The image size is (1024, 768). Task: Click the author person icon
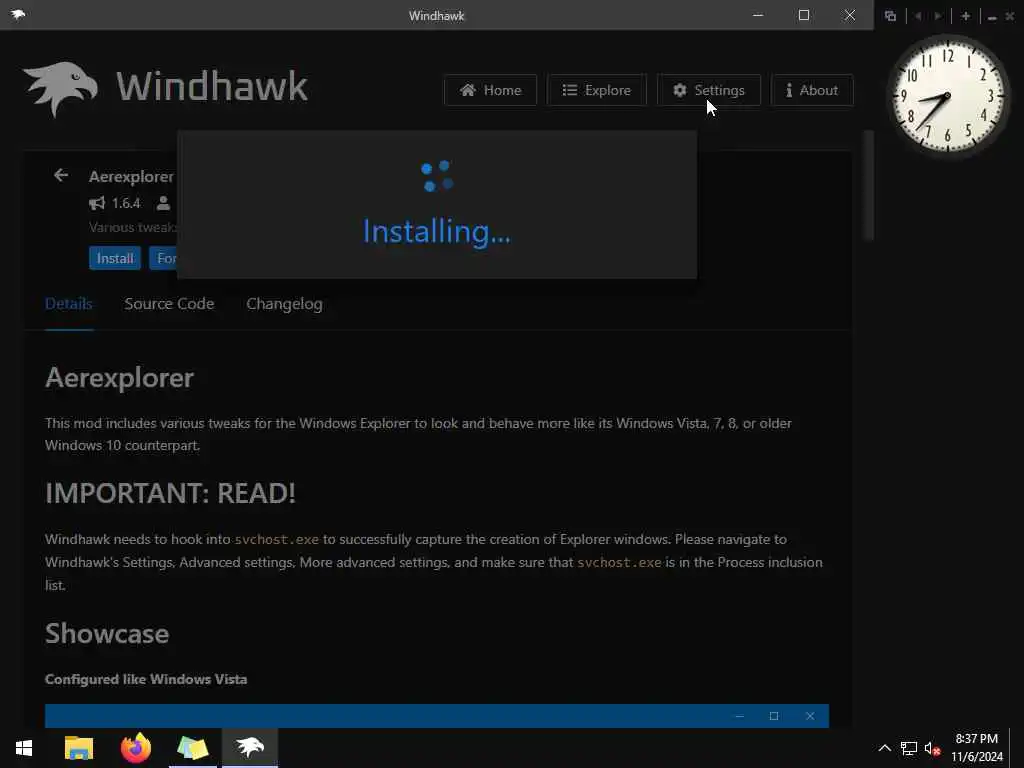pos(163,203)
